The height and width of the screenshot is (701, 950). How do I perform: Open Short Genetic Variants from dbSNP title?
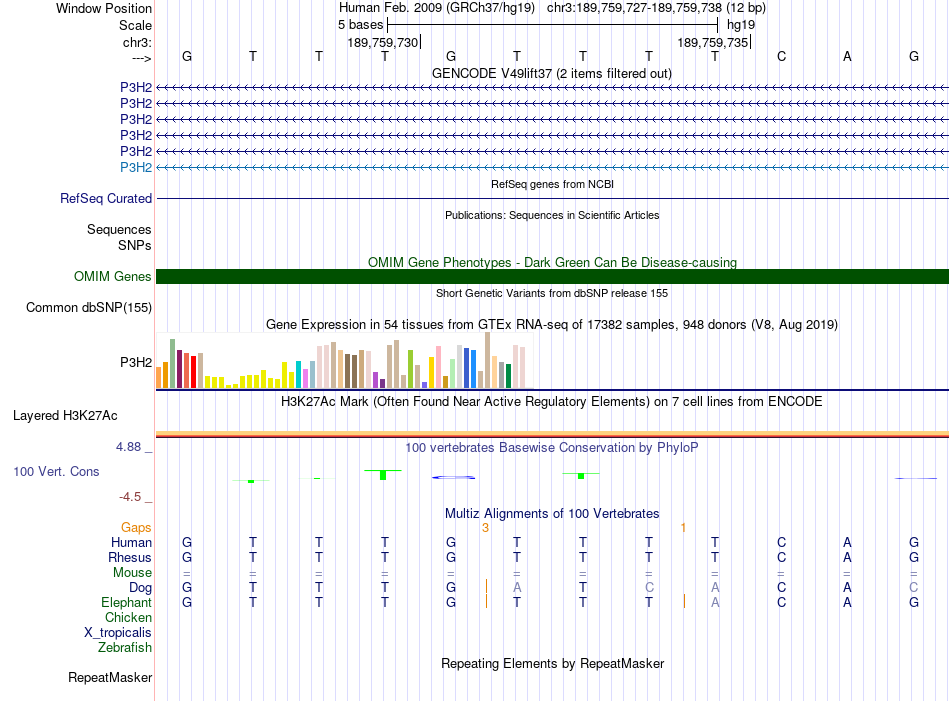coord(552,293)
